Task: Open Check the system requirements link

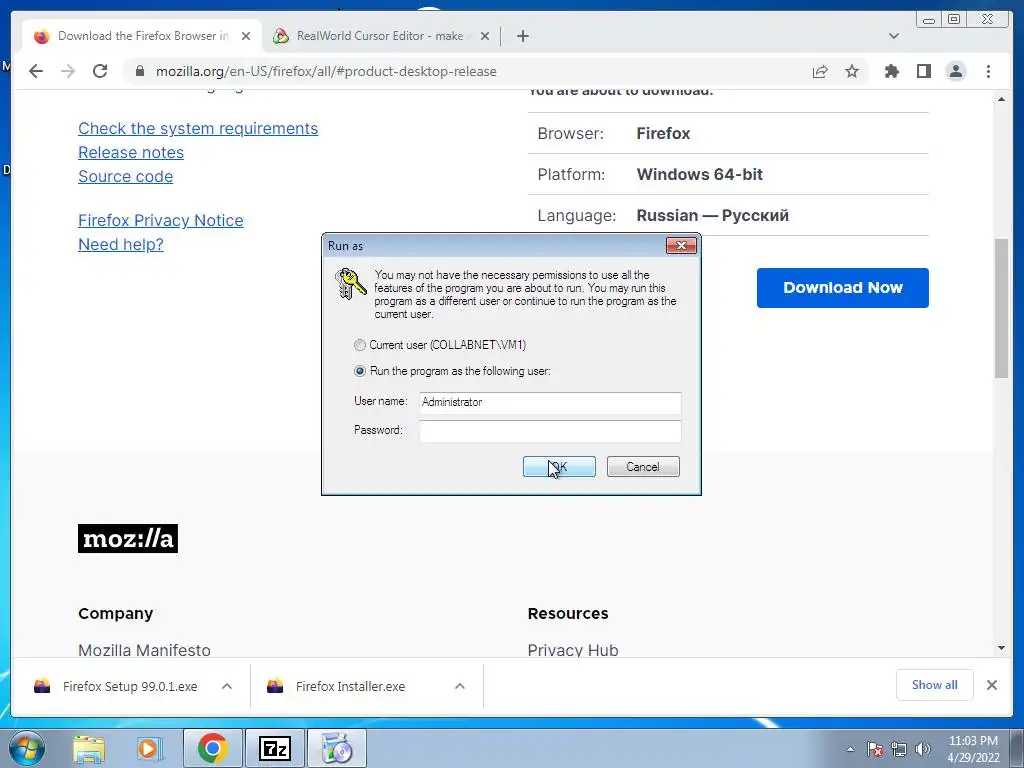Action: coord(198,128)
